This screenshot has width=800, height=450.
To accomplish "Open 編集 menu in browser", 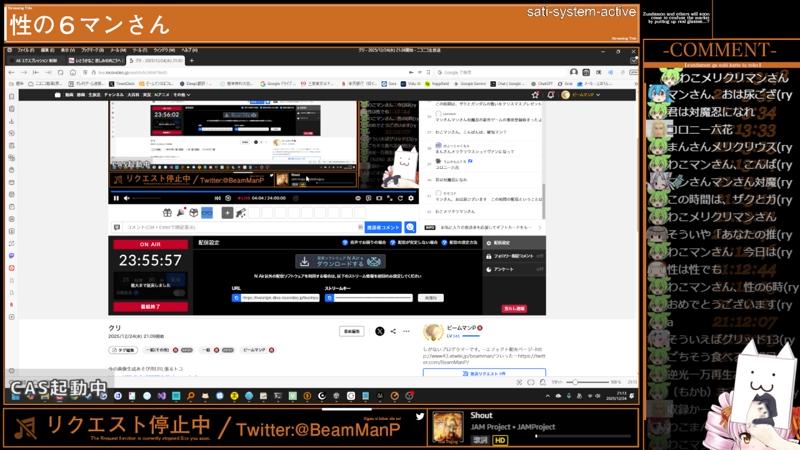I will pos(47,50).
